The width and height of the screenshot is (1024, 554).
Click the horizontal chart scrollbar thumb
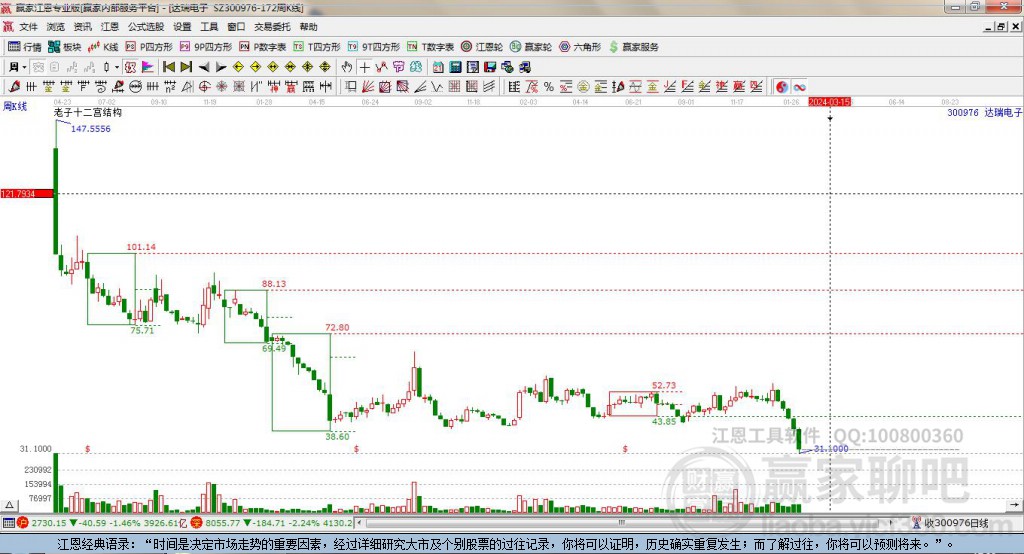click(x=622, y=523)
